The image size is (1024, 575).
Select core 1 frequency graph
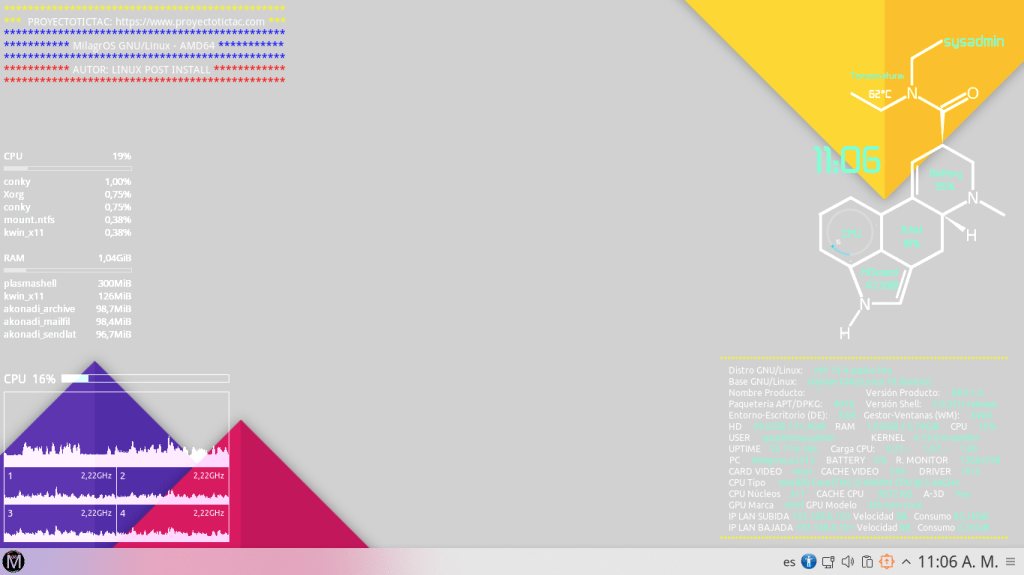point(60,487)
